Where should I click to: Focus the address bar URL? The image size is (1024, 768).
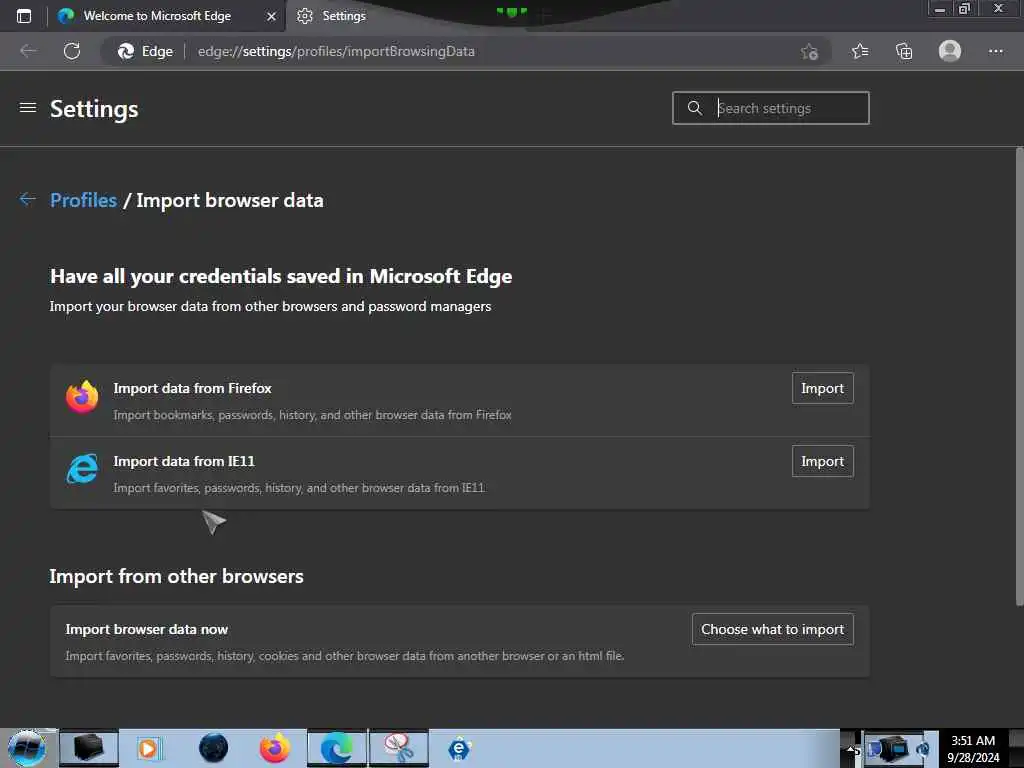click(336, 51)
